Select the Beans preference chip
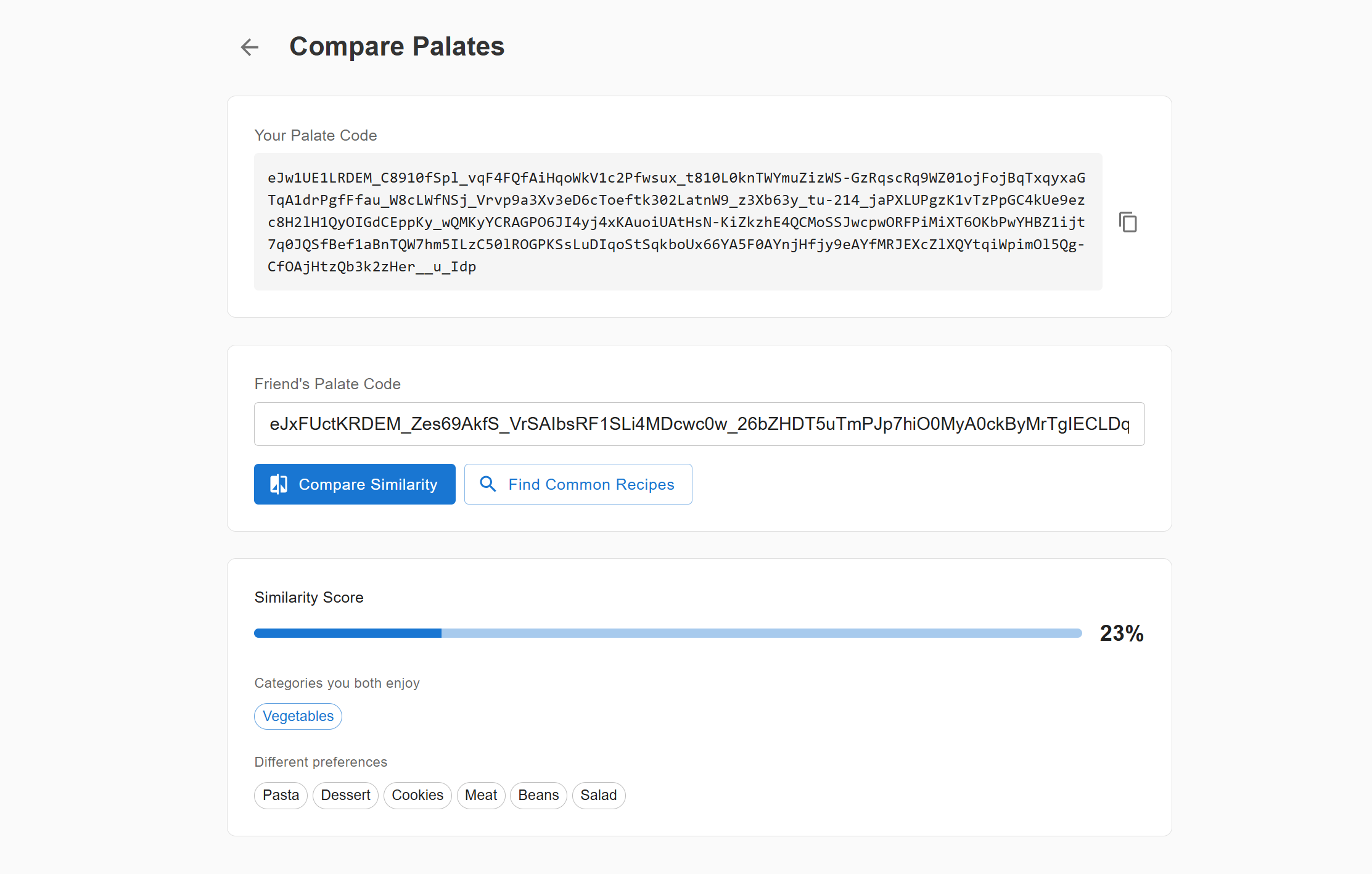 [x=538, y=795]
